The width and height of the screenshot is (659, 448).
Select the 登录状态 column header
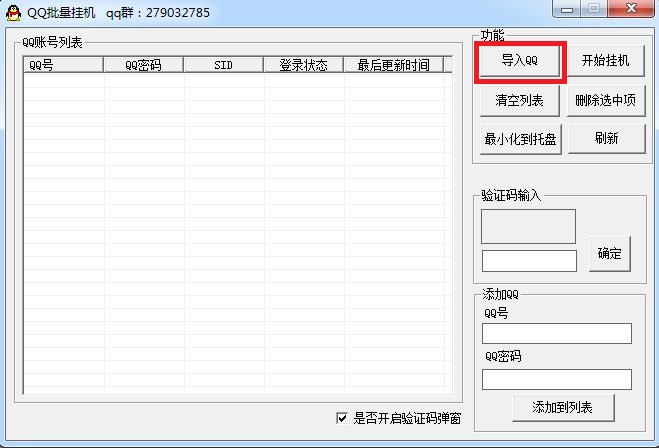coord(303,65)
